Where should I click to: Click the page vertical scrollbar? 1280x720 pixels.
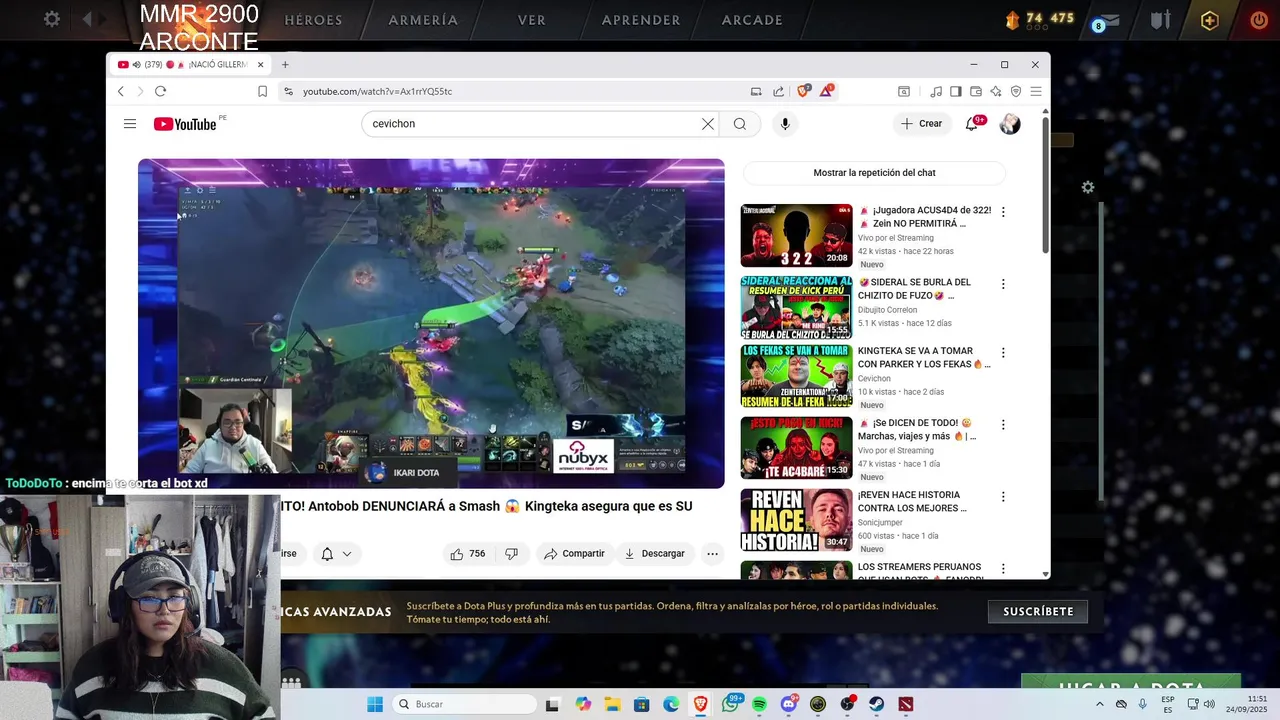pyautogui.click(x=1045, y=185)
